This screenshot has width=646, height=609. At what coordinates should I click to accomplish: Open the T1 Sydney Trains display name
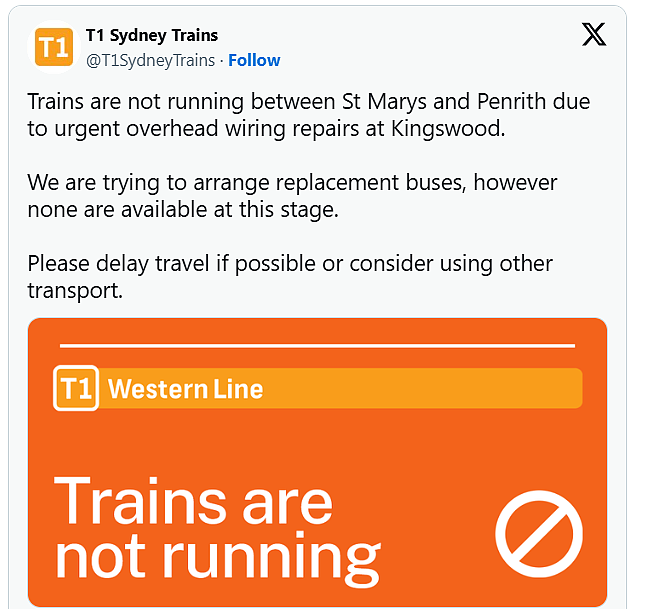(x=152, y=35)
